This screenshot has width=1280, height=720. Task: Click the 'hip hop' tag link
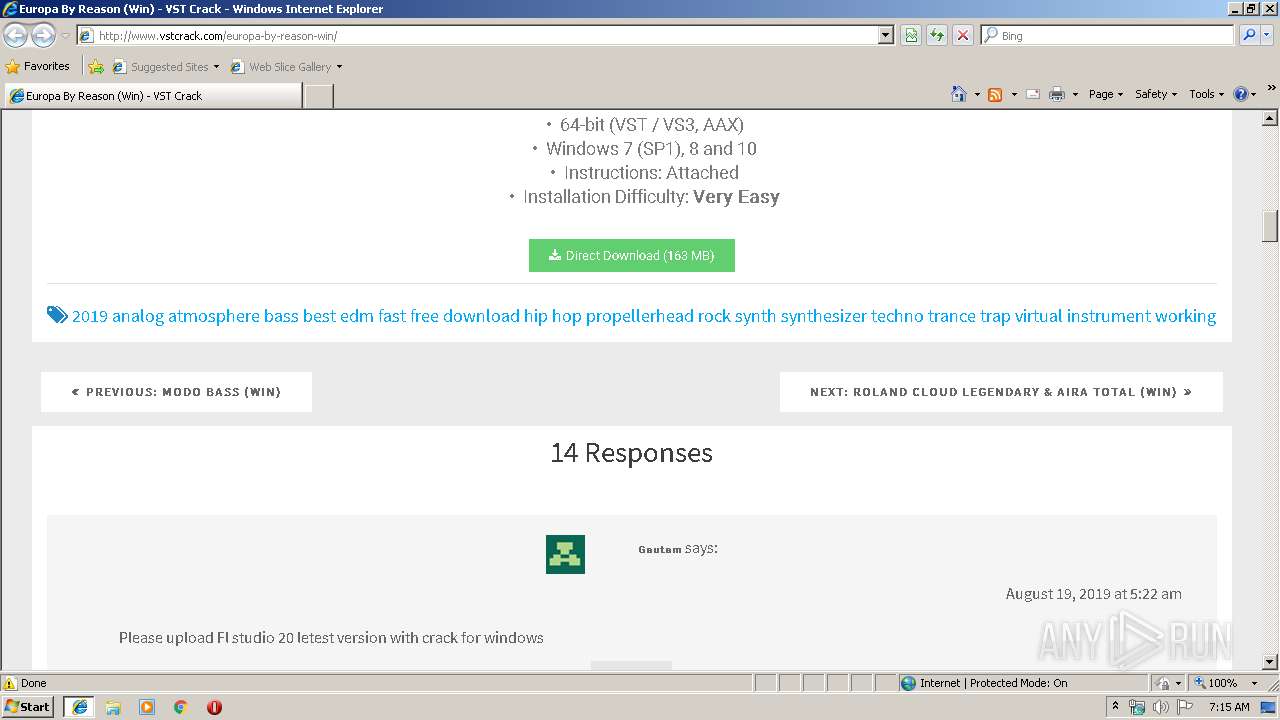point(553,316)
